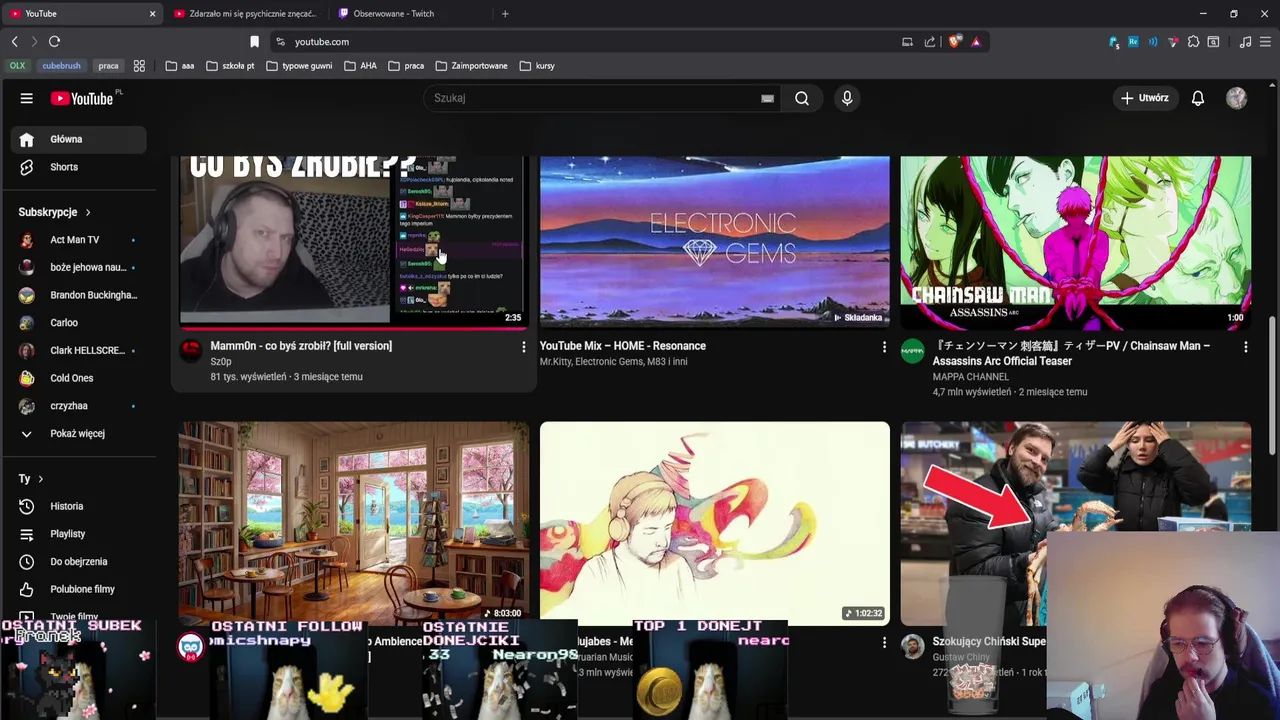1280x720 pixels.
Task: Open the Chainsaw Man Assassins thumbnail
Action: pos(1075,241)
